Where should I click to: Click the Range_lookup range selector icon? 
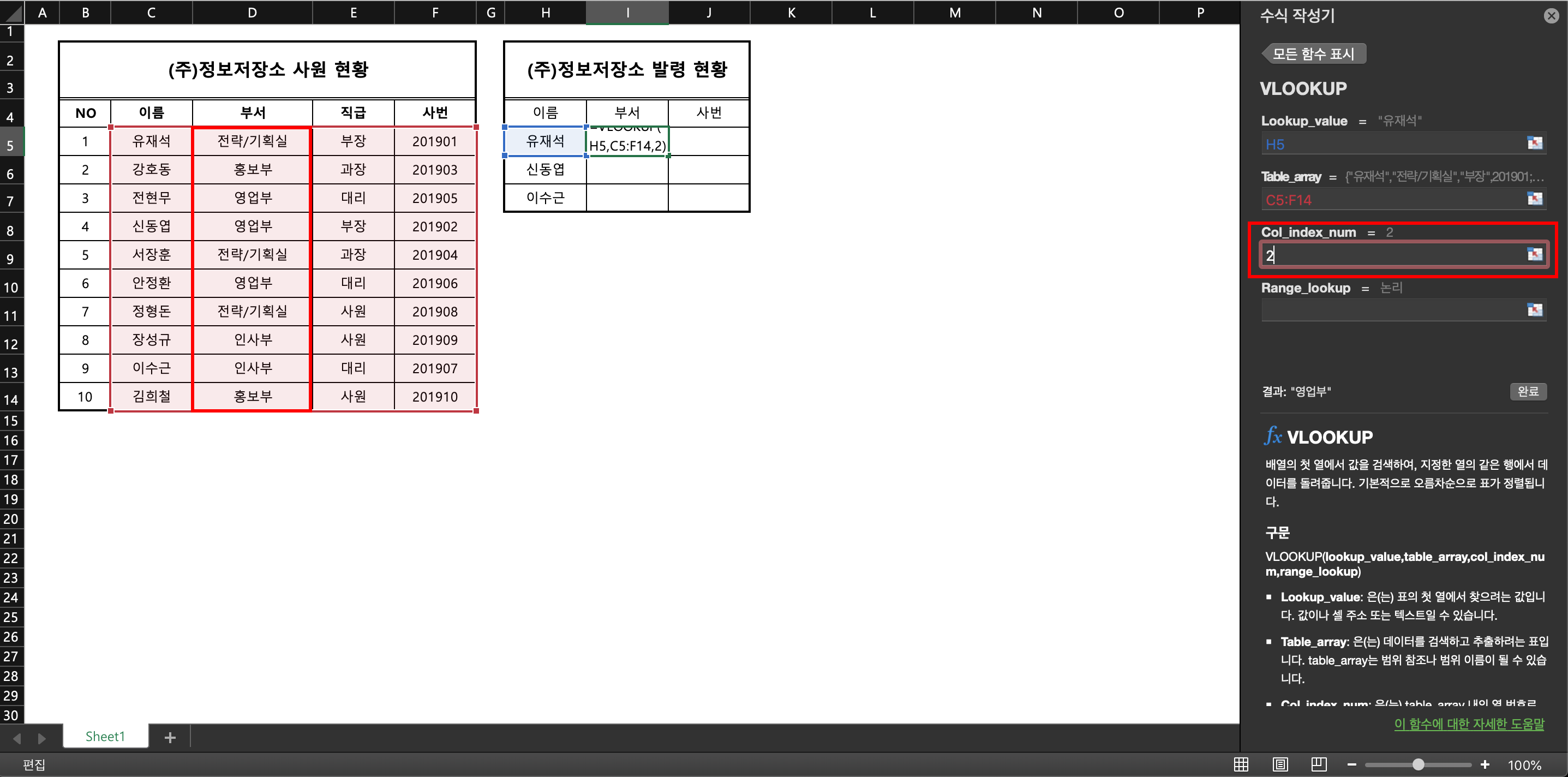1535,310
